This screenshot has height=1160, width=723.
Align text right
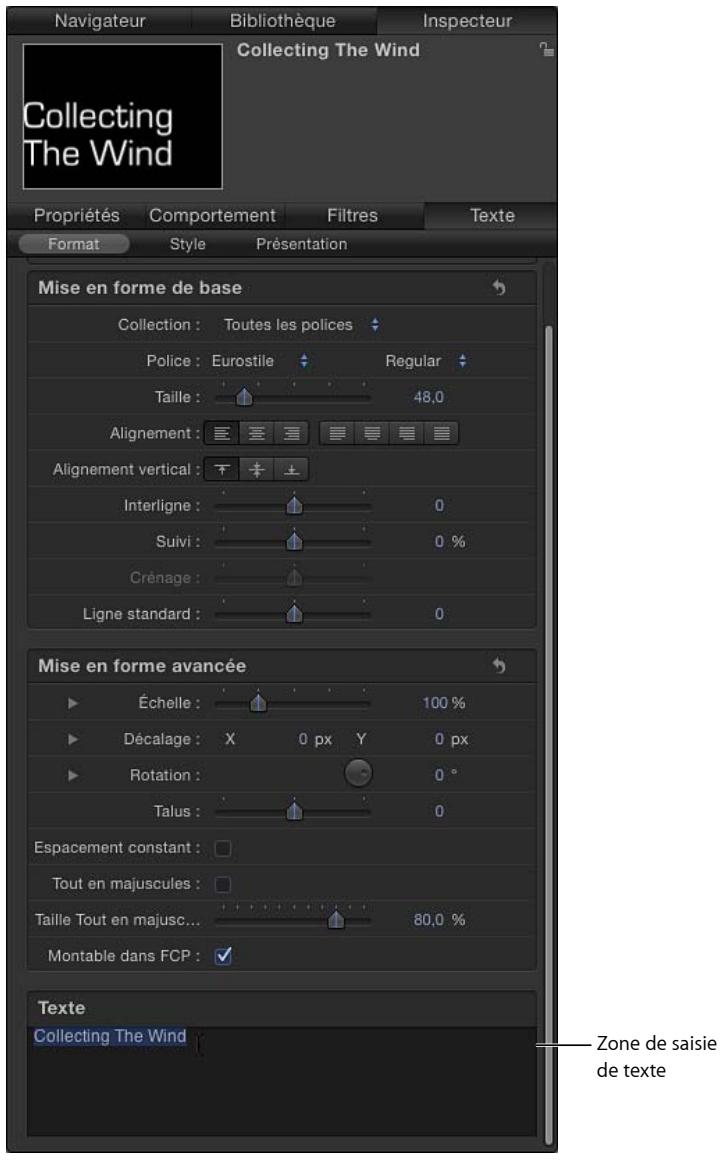tap(292, 434)
